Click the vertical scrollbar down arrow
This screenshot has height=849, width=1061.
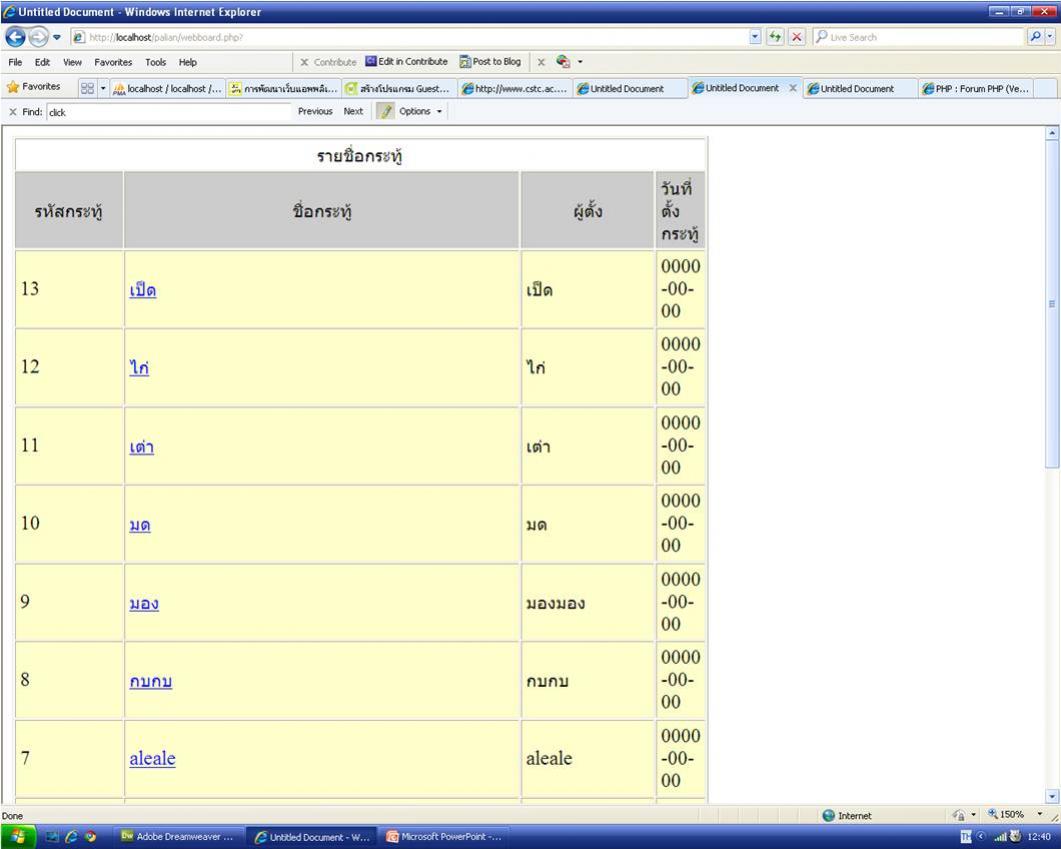(x=1051, y=796)
